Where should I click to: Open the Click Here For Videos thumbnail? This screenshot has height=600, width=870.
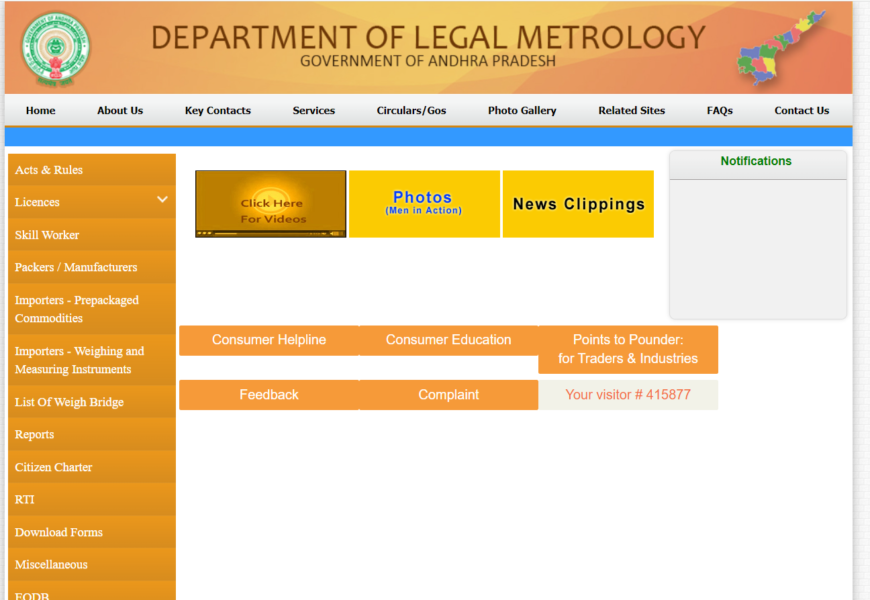[271, 204]
